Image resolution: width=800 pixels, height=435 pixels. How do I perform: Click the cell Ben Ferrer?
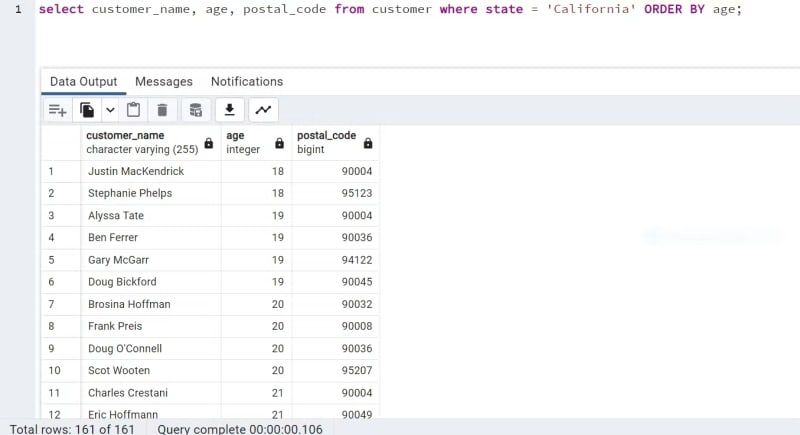tap(151, 238)
